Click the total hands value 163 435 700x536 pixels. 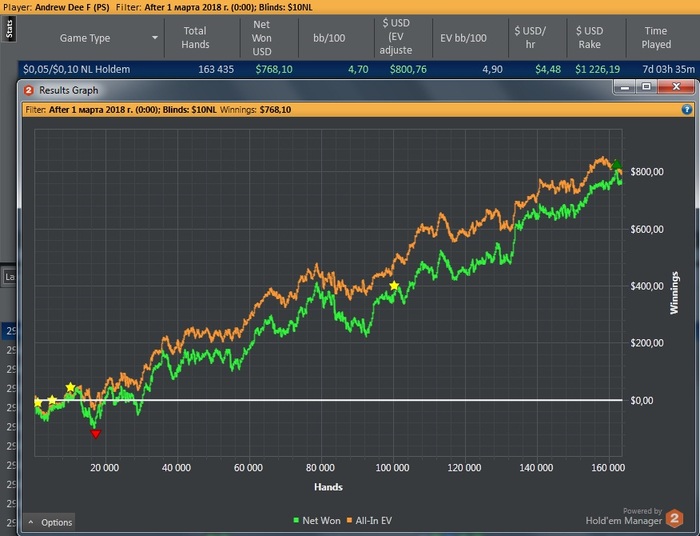click(216, 70)
